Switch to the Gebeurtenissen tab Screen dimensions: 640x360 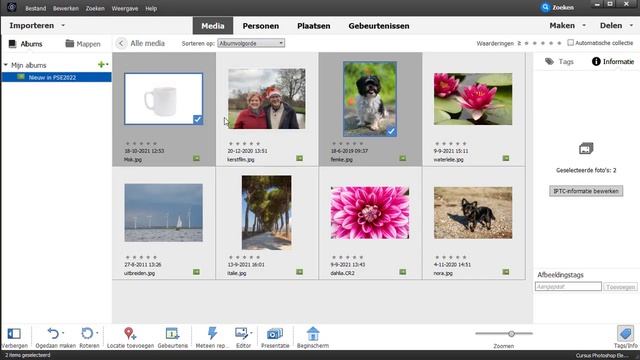(379, 26)
